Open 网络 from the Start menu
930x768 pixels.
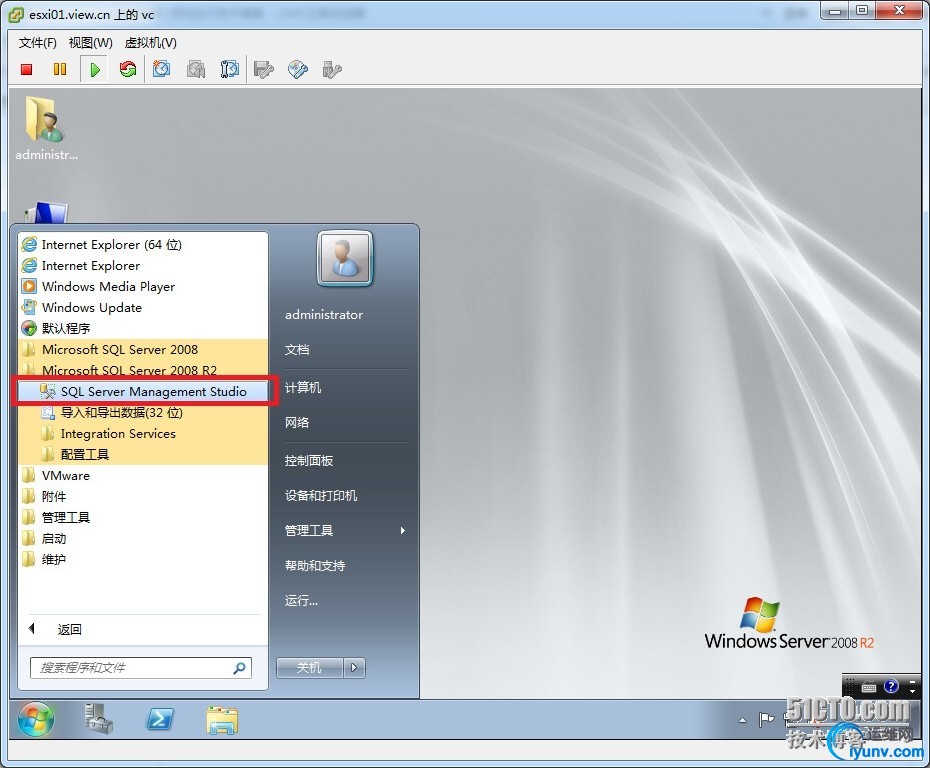pos(297,423)
